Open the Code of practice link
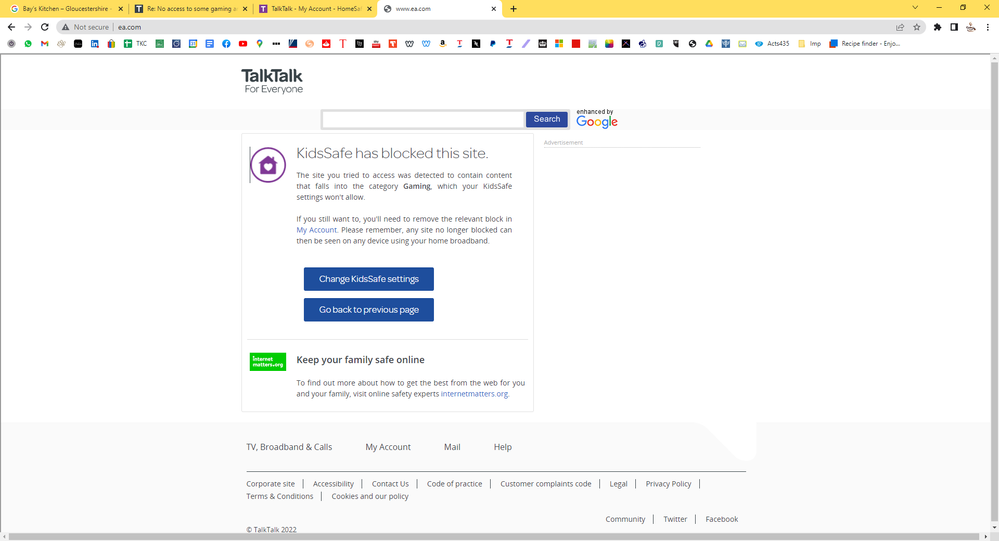This screenshot has width=999, height=541. point(454,484)
